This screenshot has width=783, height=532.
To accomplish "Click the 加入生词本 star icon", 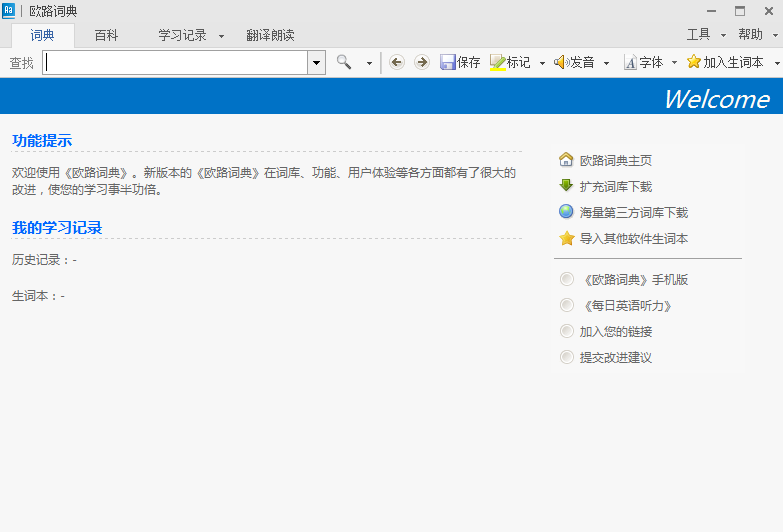I will tap(694, 62).
